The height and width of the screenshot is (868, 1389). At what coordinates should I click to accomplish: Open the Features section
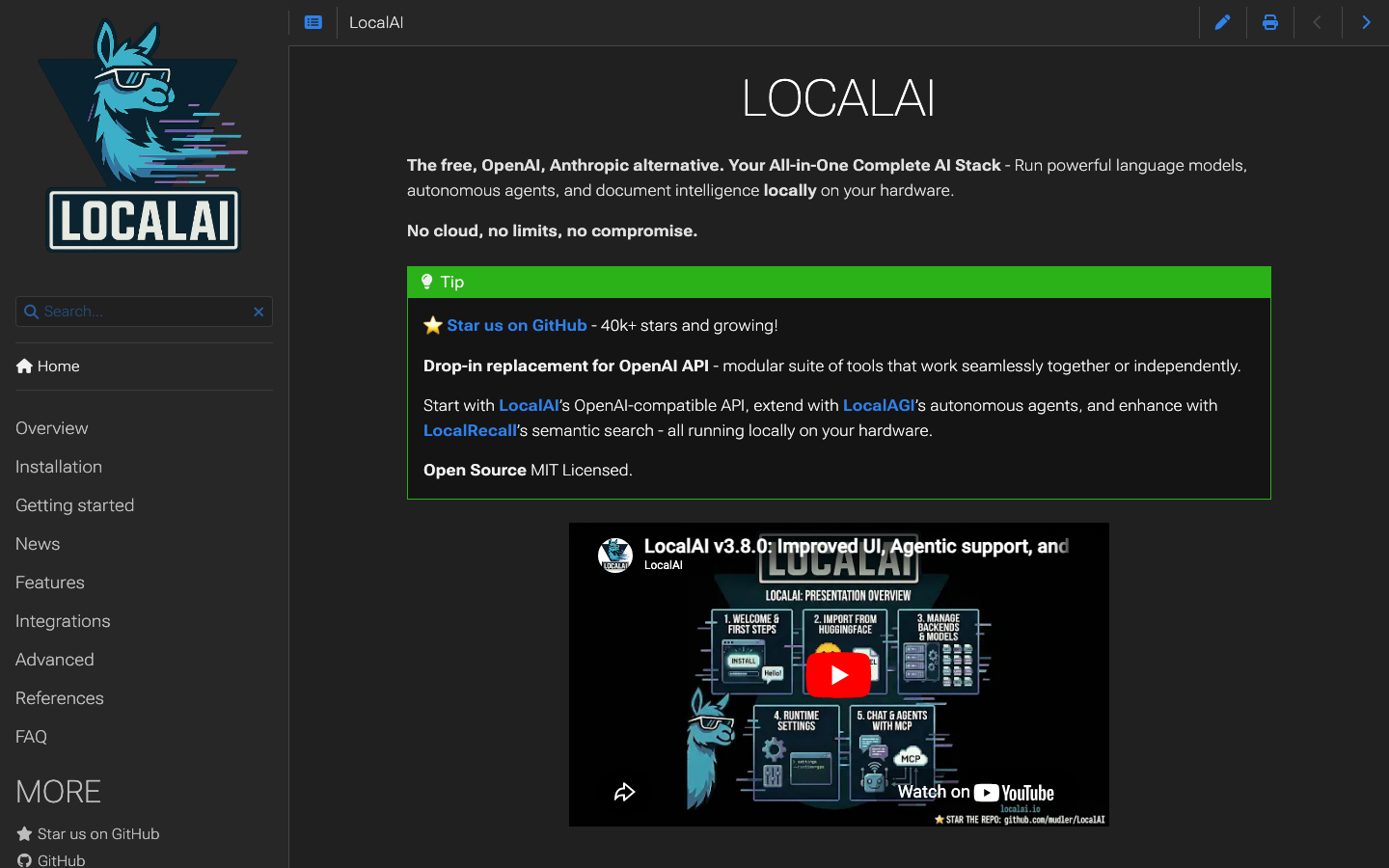point(49,583)
